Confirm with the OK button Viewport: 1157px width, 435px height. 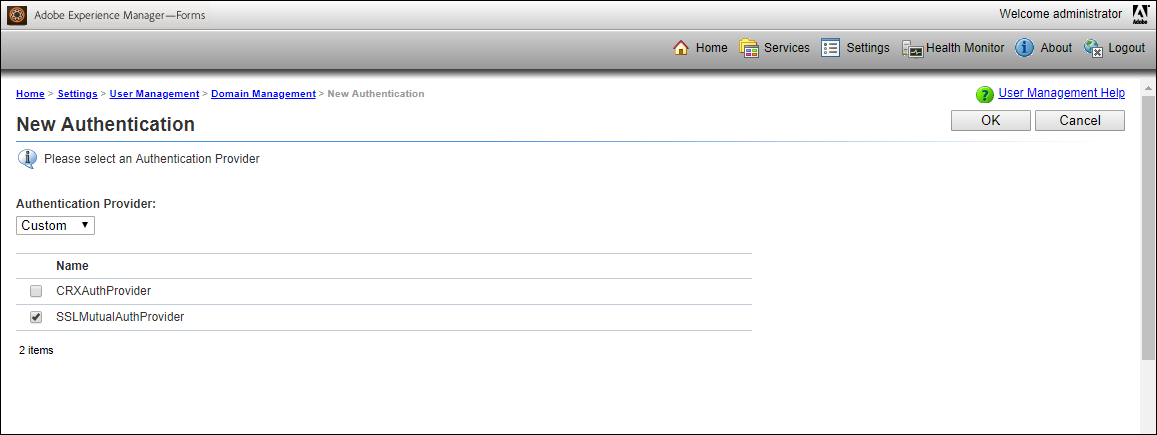[990, 121]
